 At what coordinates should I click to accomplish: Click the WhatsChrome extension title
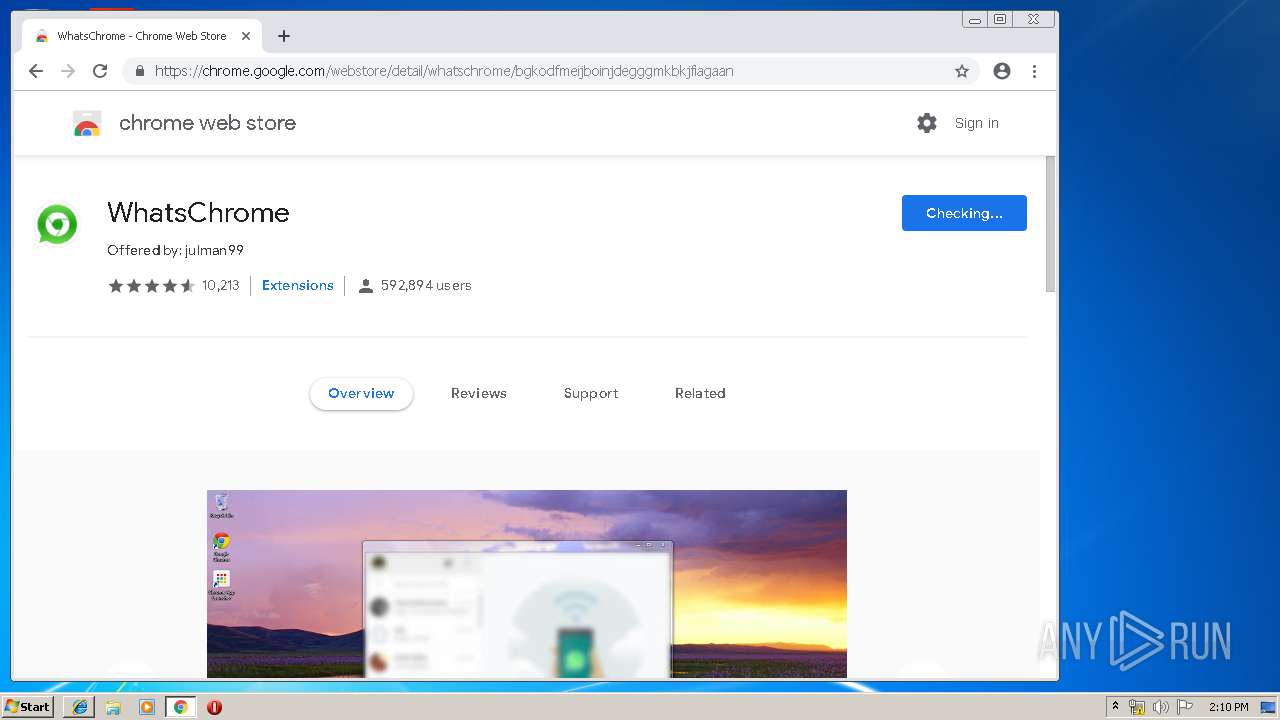[198, 213]
